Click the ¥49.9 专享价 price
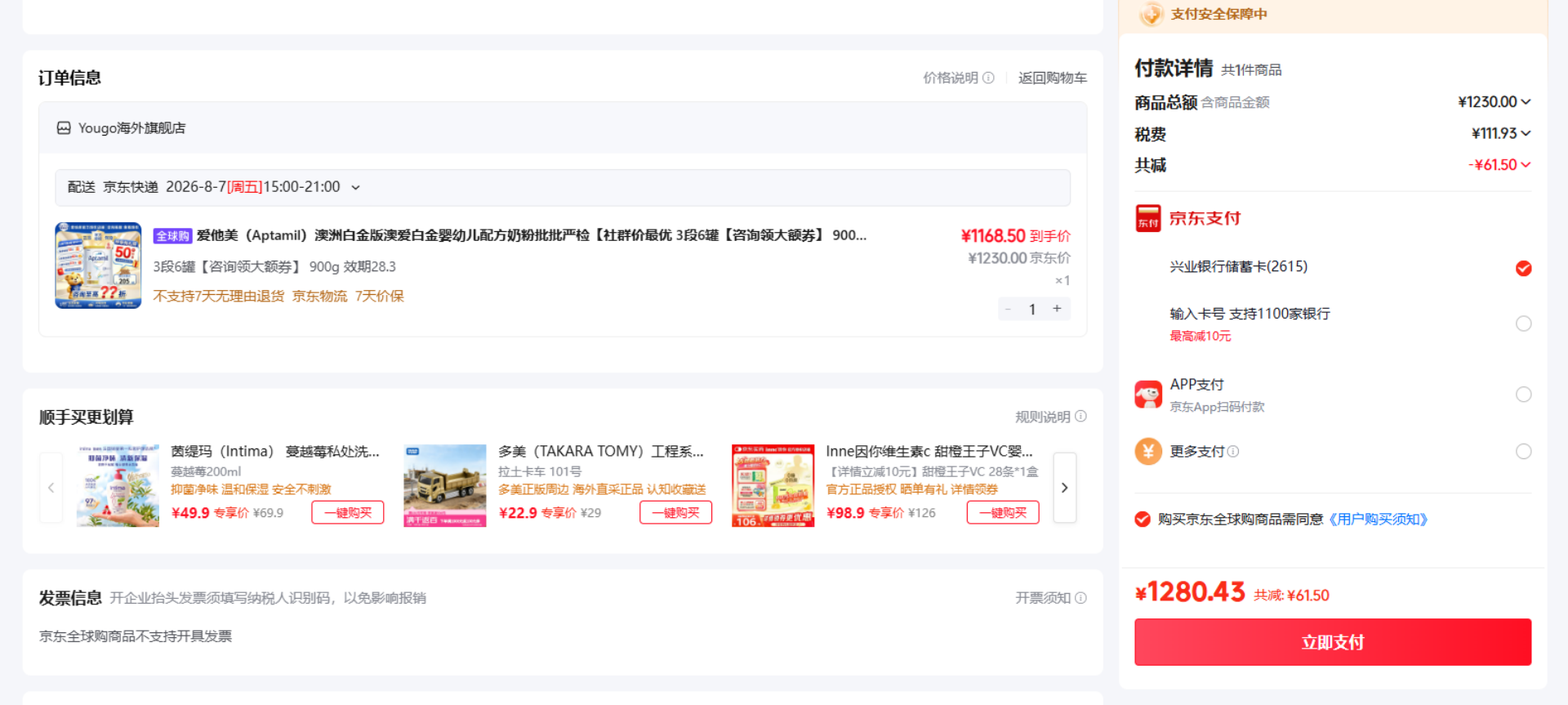This screenshot has height=705, width=1568. click(x=210, y=513)
